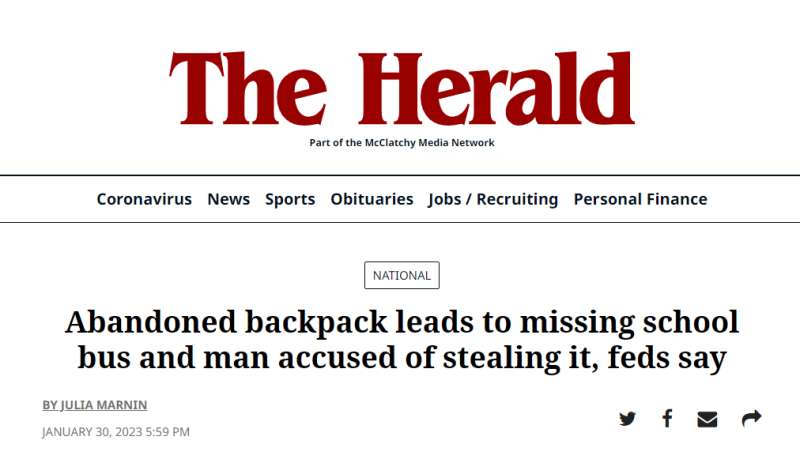Click 'feds say' at the headline end

coord(667,358)
